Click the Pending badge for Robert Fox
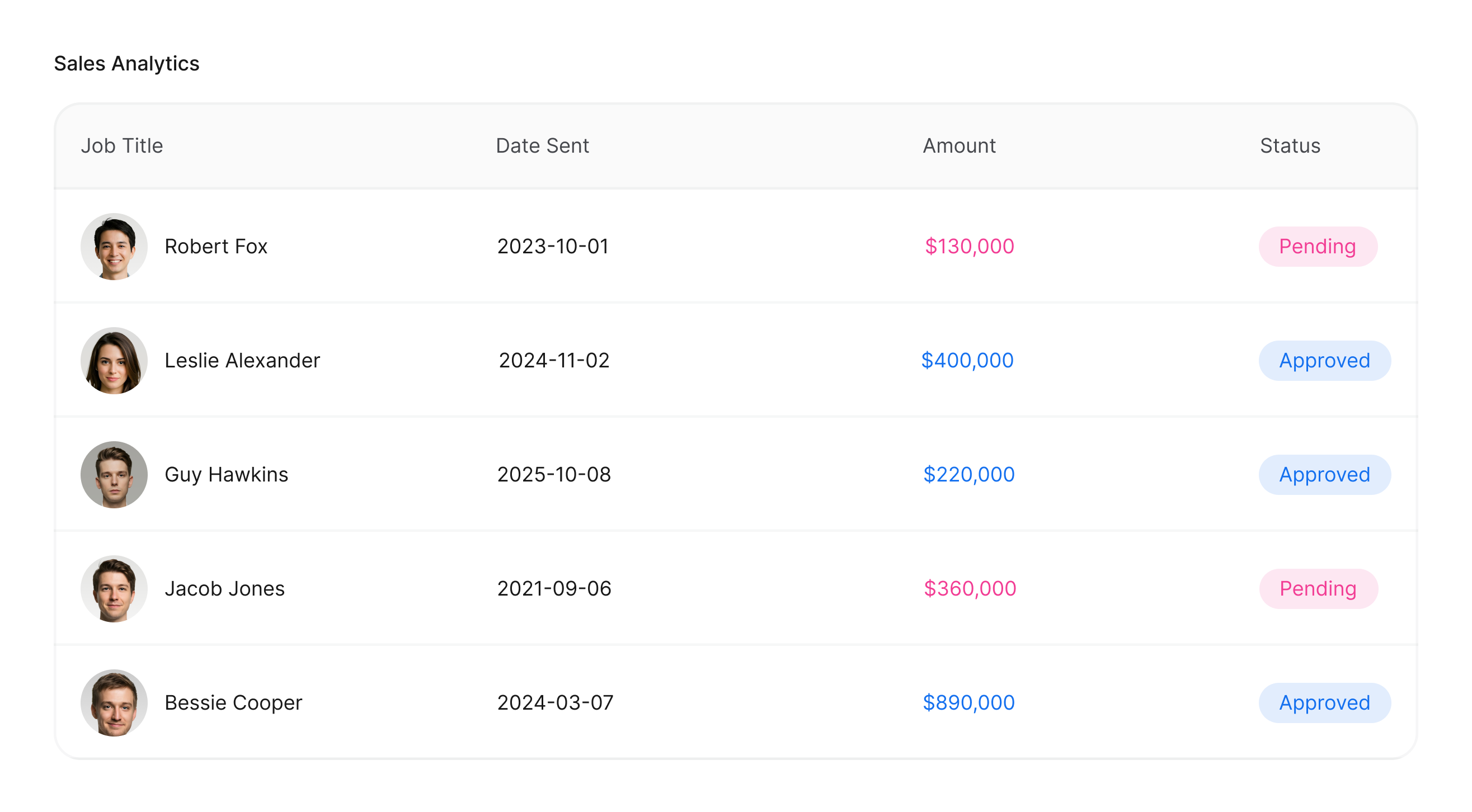 pos(1317,247)
